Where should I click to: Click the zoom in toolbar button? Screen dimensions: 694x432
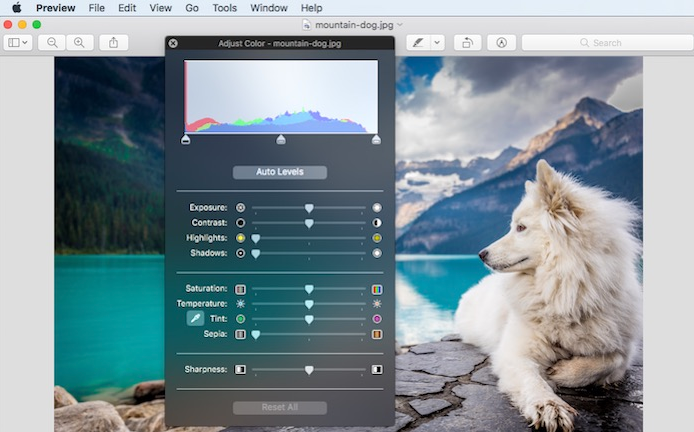click(x=79, y=42)
